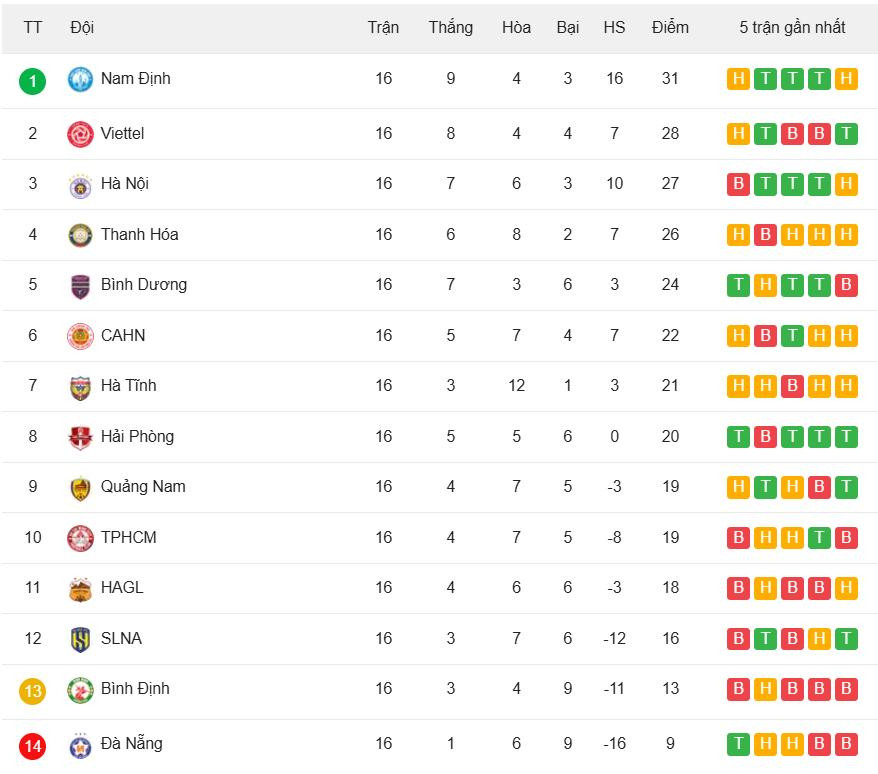Click the SLNA club crest
The image size is (878, 774).
pos(80,639)
